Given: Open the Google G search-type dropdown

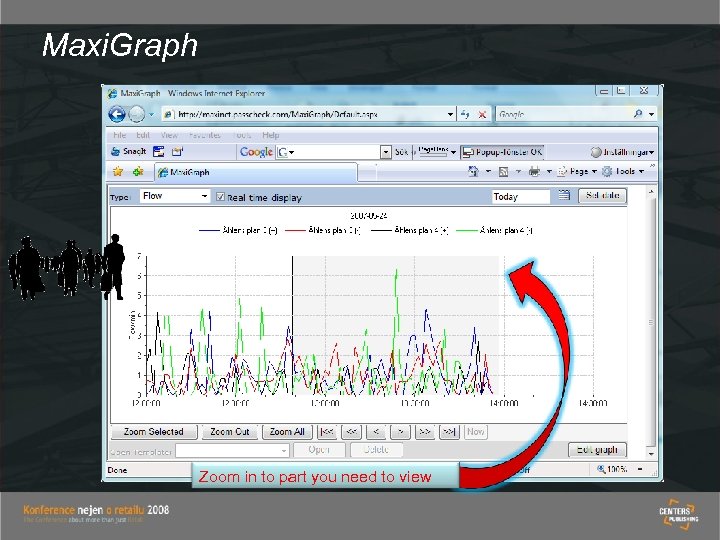Looking at the screenshot, I should pyautogui.click(x=285, y=152).
